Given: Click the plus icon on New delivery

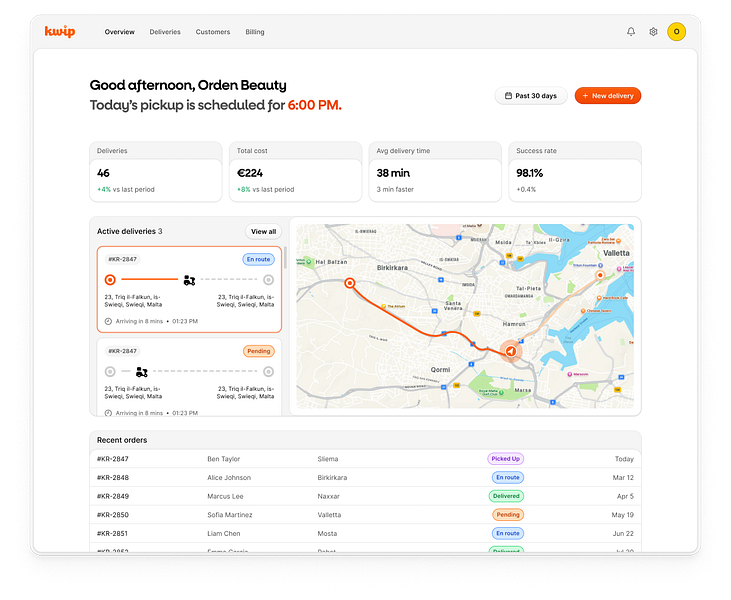Looking at the screenshot, I should (585, 96).
